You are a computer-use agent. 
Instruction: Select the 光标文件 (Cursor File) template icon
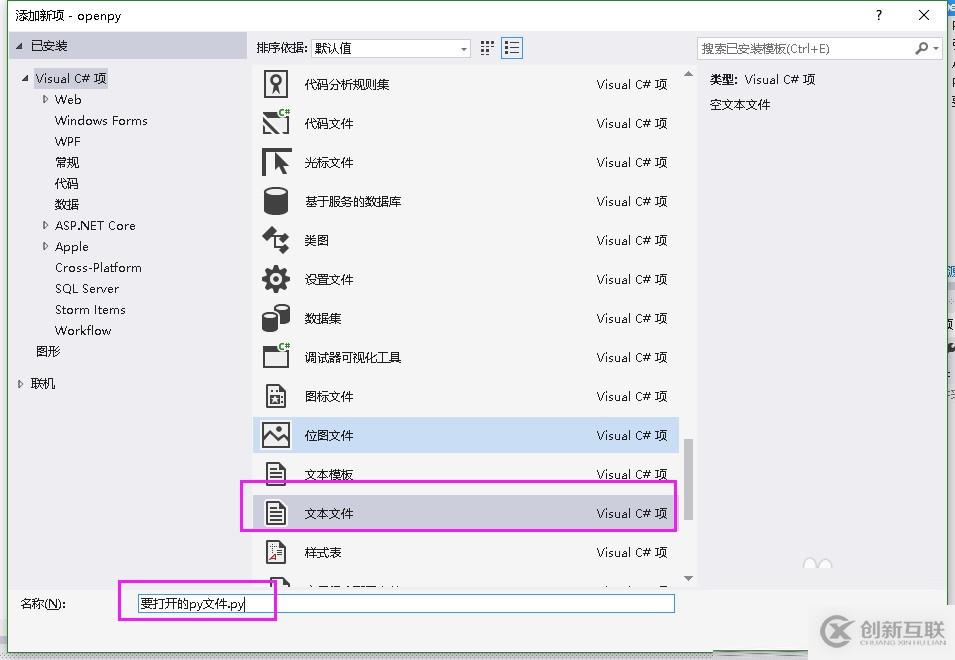pos(274,161)
